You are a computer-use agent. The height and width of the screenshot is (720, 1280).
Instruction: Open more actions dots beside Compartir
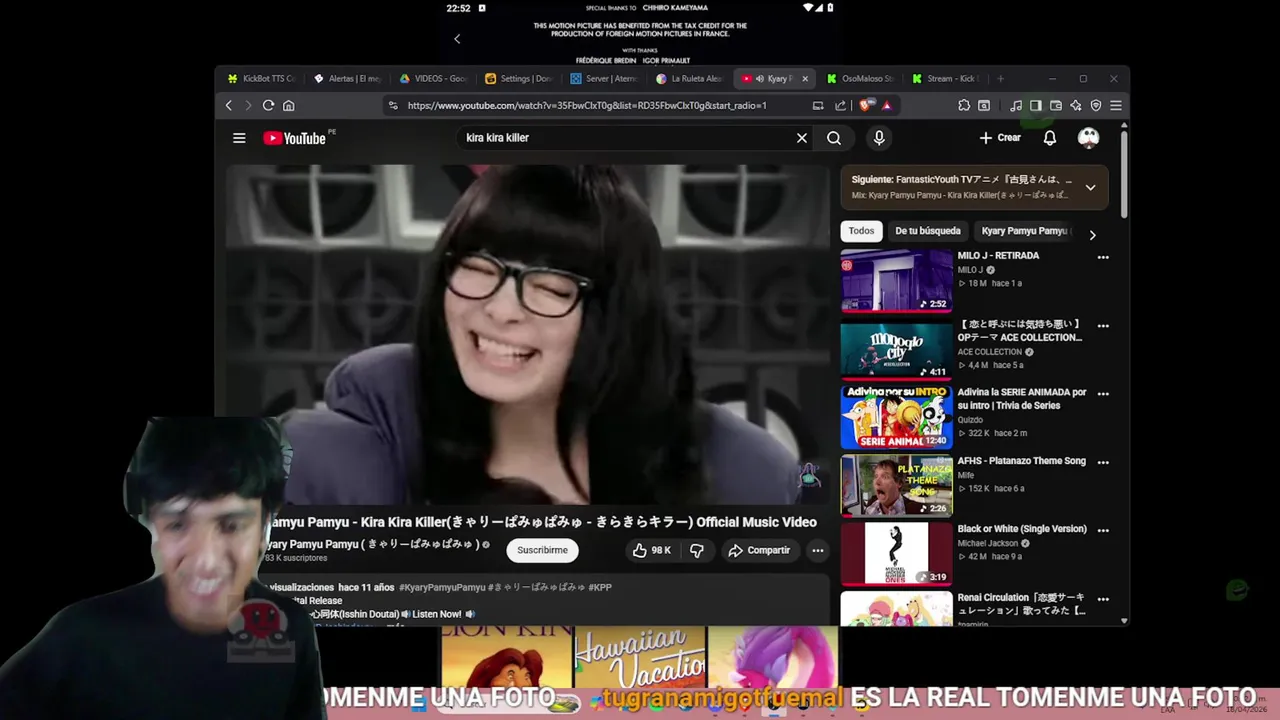point(817,550)
